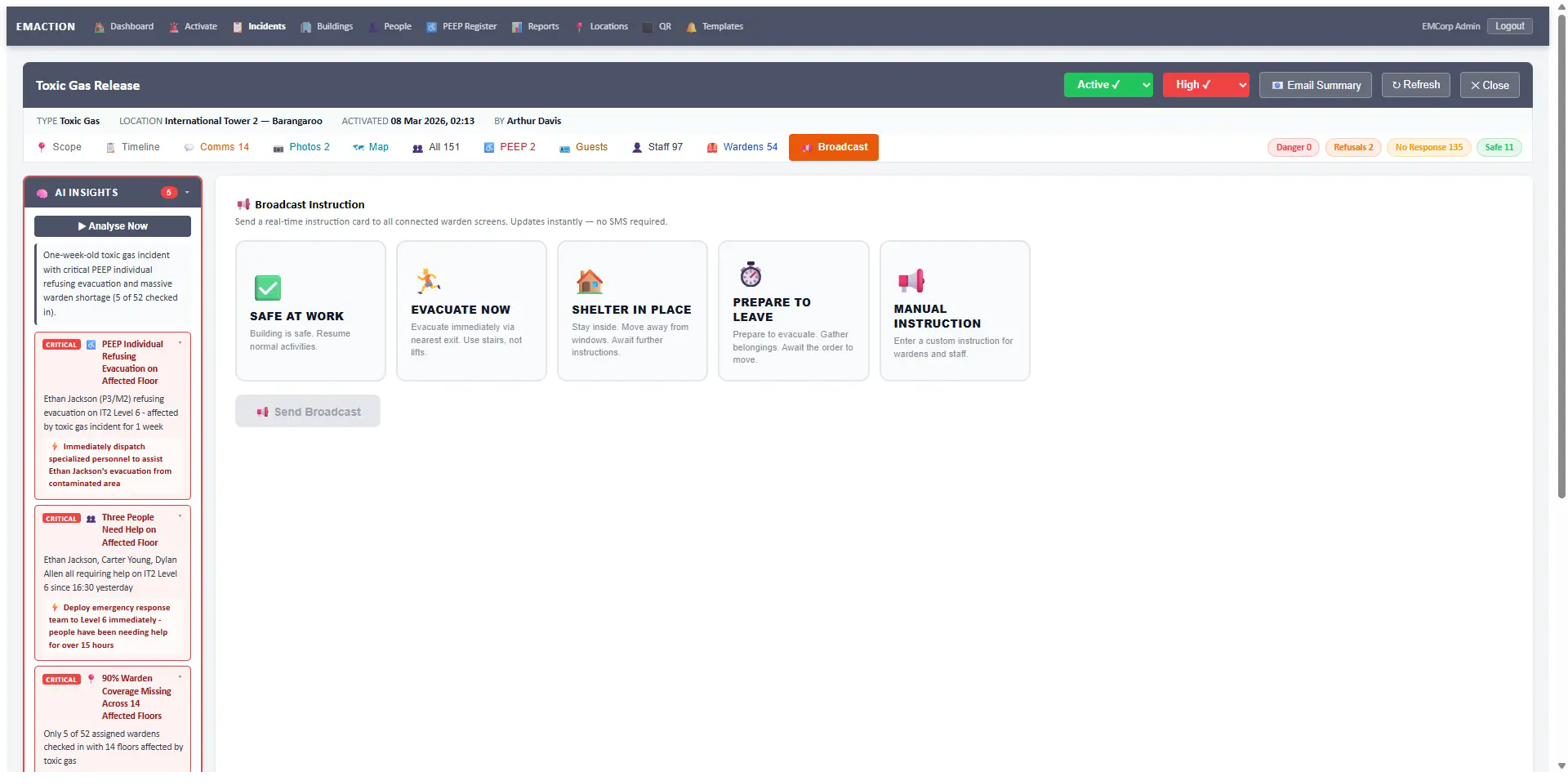Toggle the No Response 135 status filter

[x=1428, y=148]
